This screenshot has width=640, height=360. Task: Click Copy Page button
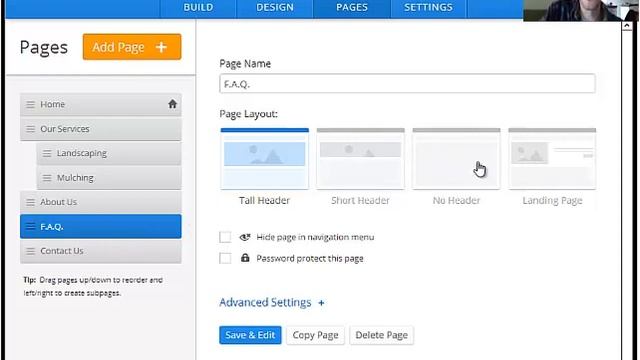[x=316, y=335]
